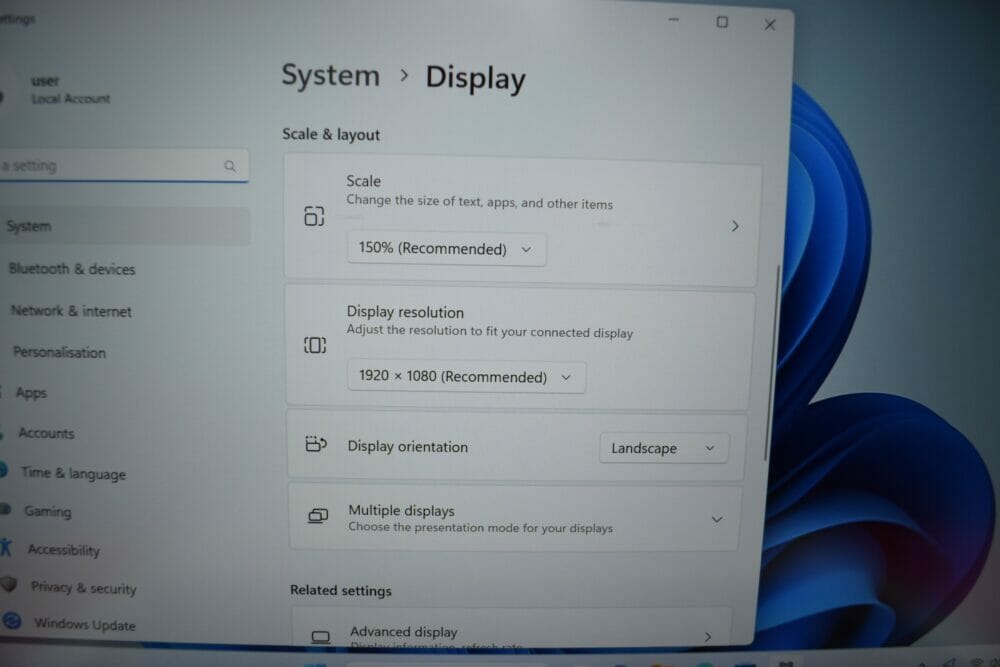Click the Accessibility sidebar icon
Image resolution: width=1000 pixels, height=667 pixels.
click(x=6, y=547)
